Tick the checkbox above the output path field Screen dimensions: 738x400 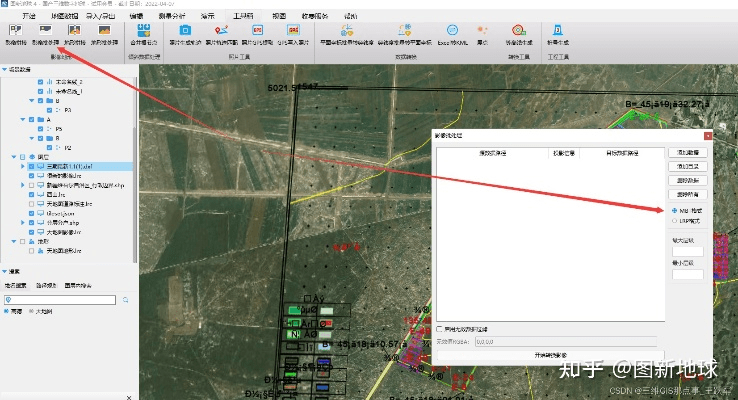click(x=439, y=328)
